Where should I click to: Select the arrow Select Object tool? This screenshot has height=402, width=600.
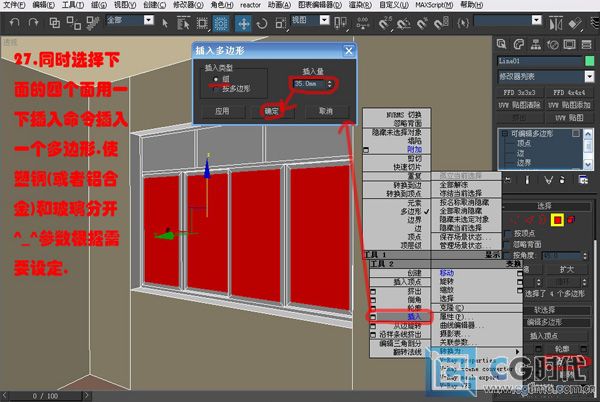tap(165, 23)
